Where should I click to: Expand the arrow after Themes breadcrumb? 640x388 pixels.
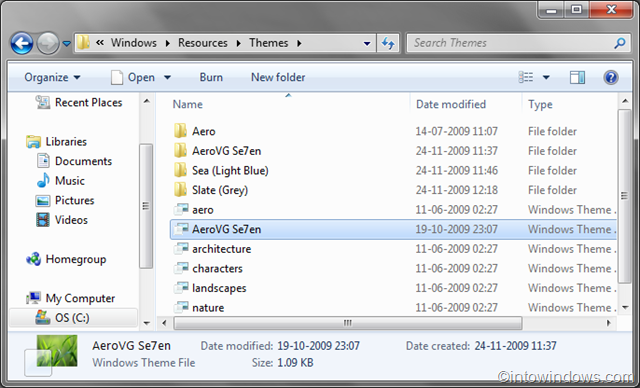[x=299, y=43]
